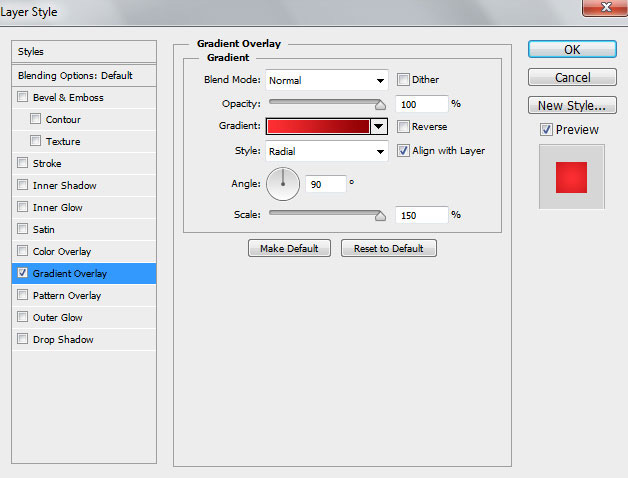Select the Color Overlay style entry

pos(84,252)
